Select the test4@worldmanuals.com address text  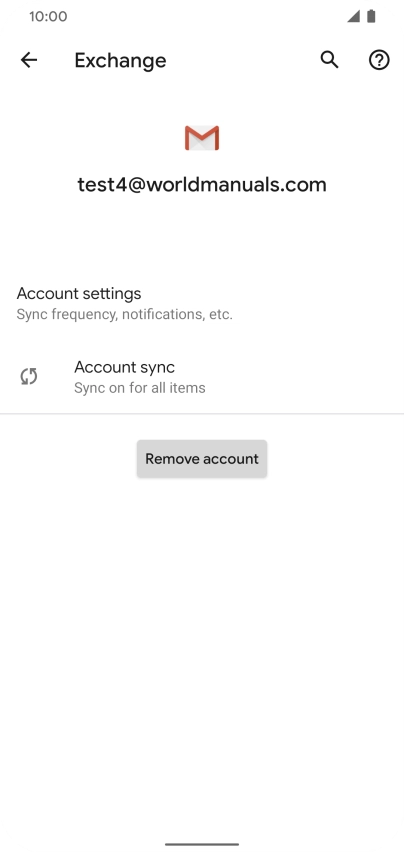[x=202, y=185]
